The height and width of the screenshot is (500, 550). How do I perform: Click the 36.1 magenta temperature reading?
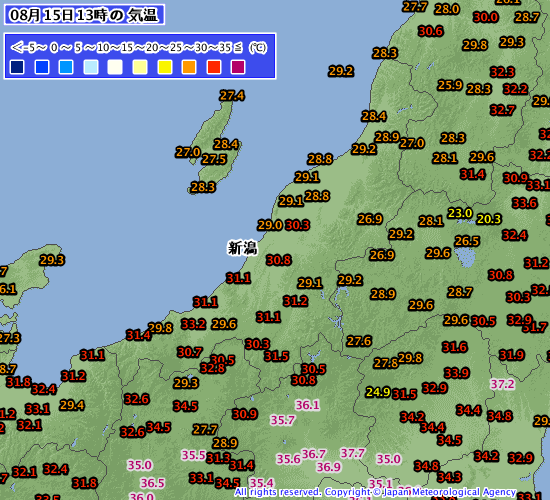[x=307, y=405]
